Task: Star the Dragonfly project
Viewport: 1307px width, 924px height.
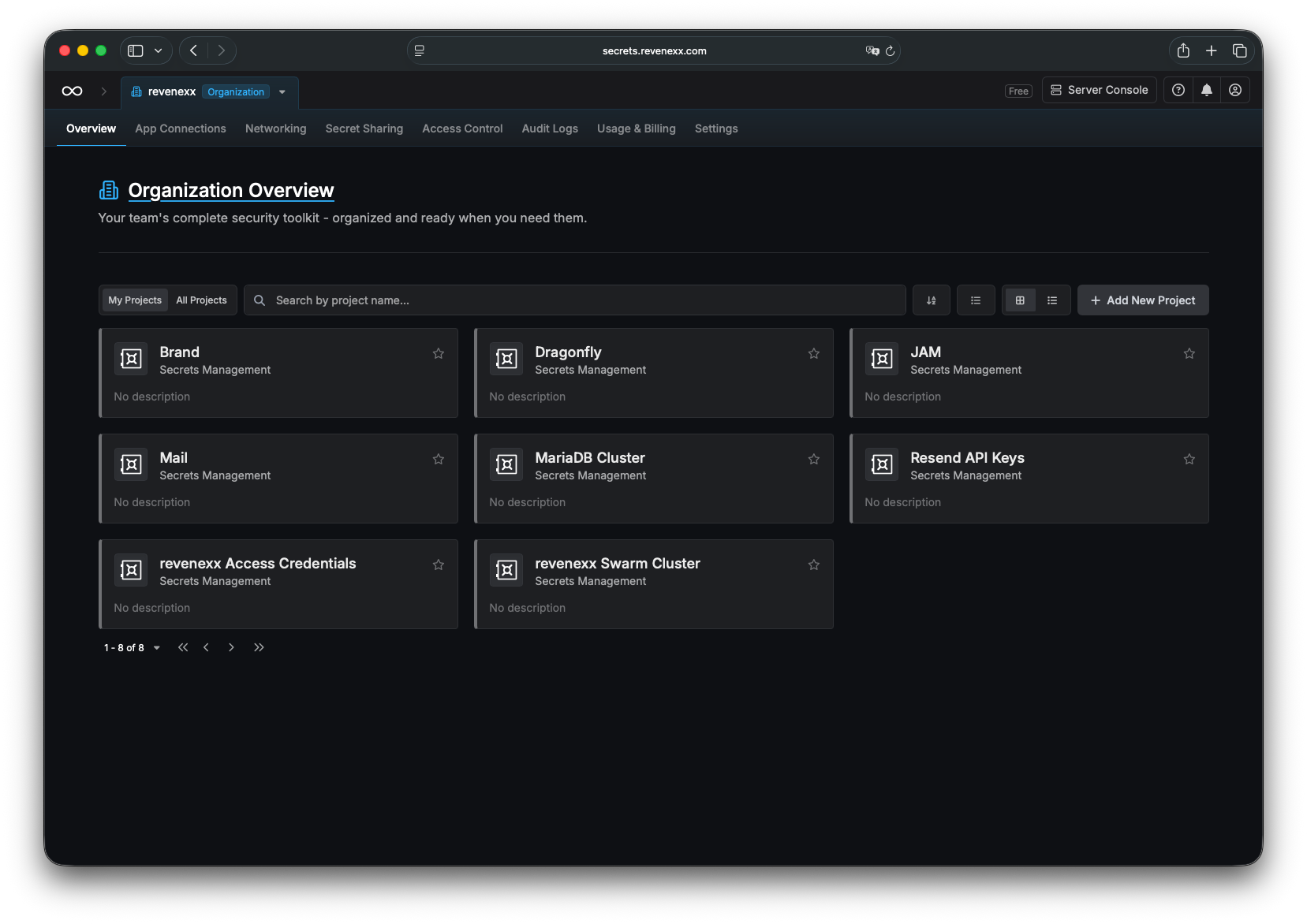Action: (x=814, y=353)
